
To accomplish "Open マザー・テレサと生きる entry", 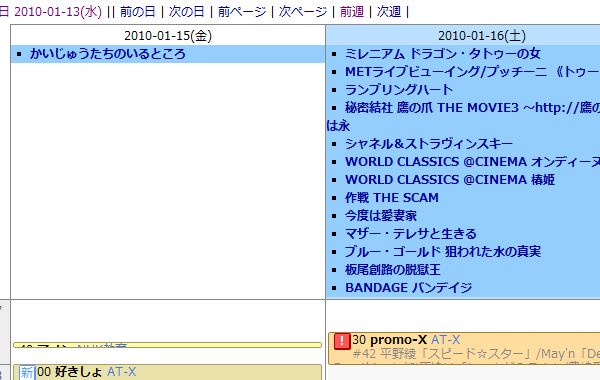I will pyautogui.click(x=411, y=234).
